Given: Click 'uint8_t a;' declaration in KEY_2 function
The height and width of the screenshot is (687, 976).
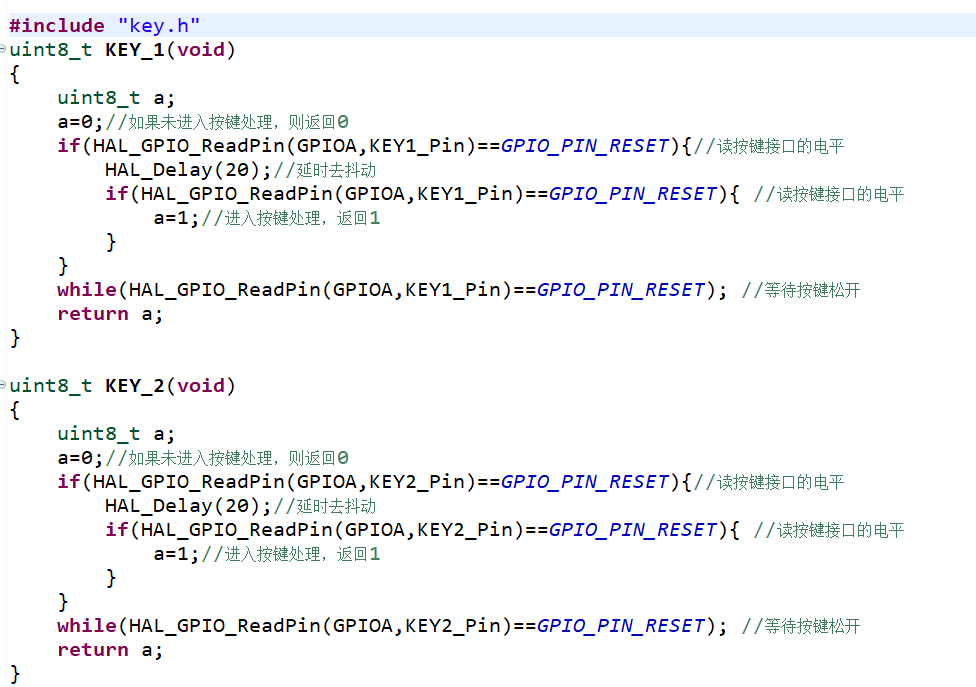Looking at the screenshot, I should click(x=116, y=434).
